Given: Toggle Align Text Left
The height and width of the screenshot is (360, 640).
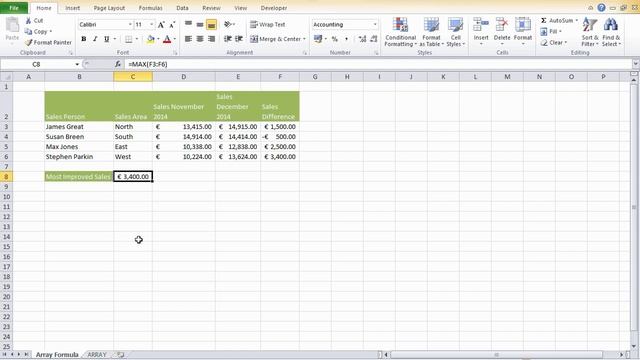Looking at the screenshot, I should [x=188, y=39].
